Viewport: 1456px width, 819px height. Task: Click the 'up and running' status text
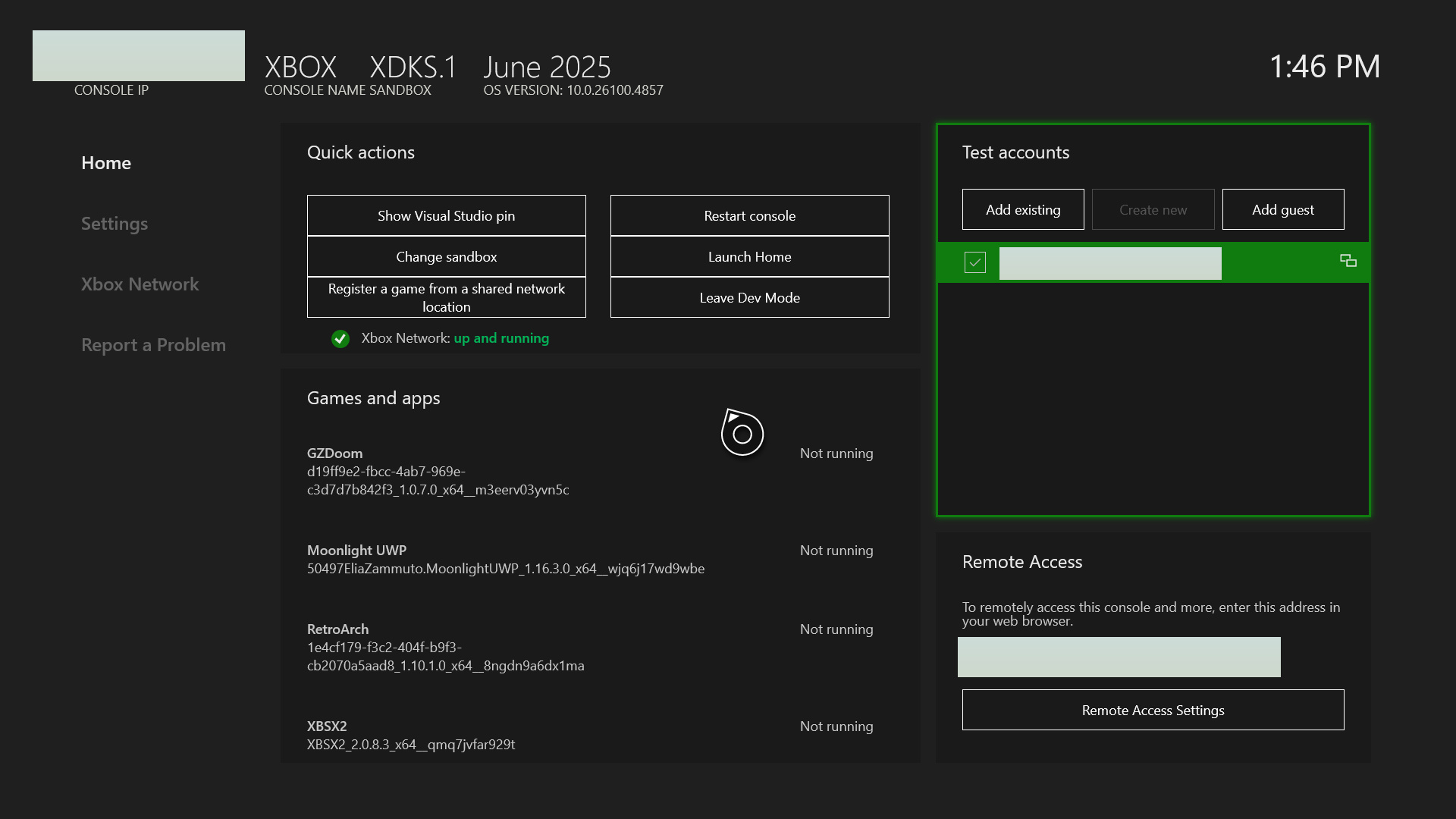pyautogui.click(x=501, y=338)
